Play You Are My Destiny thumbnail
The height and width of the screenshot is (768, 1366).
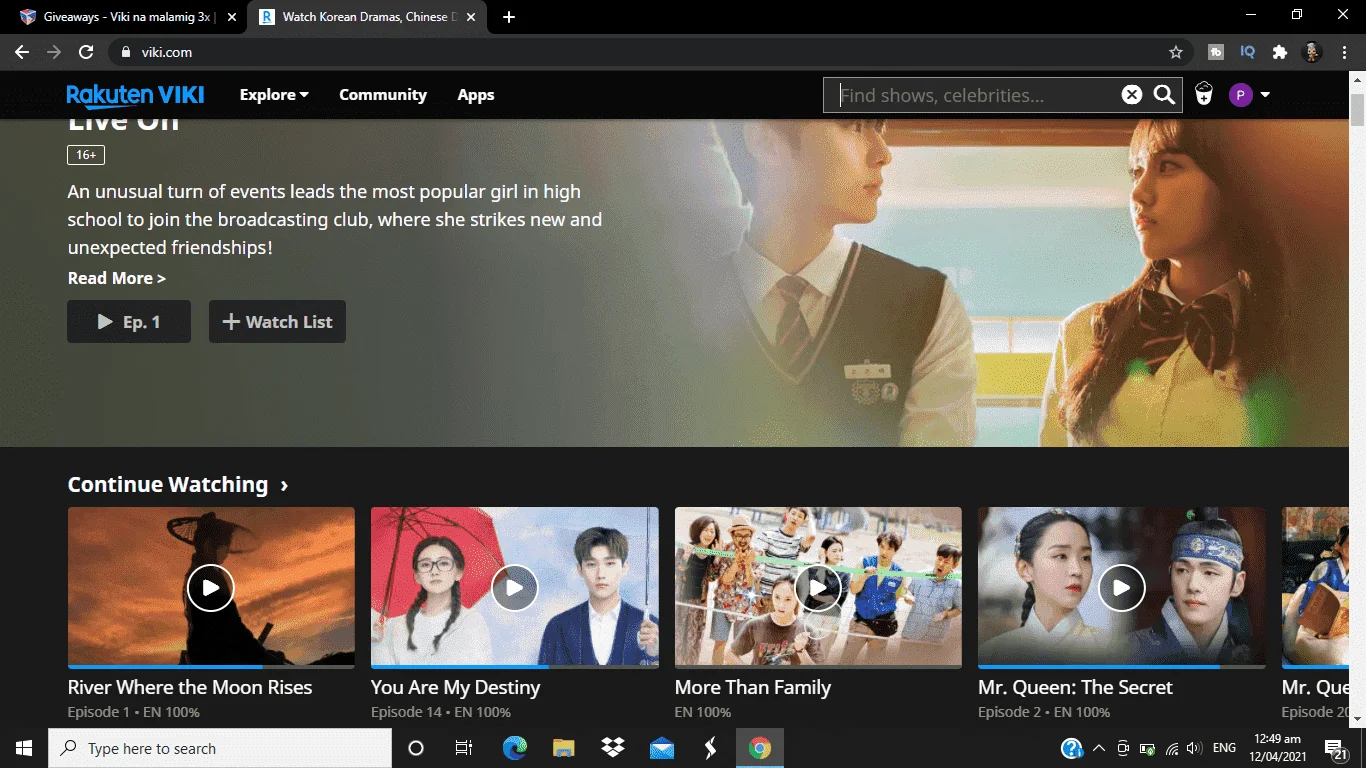coord(515,587)
